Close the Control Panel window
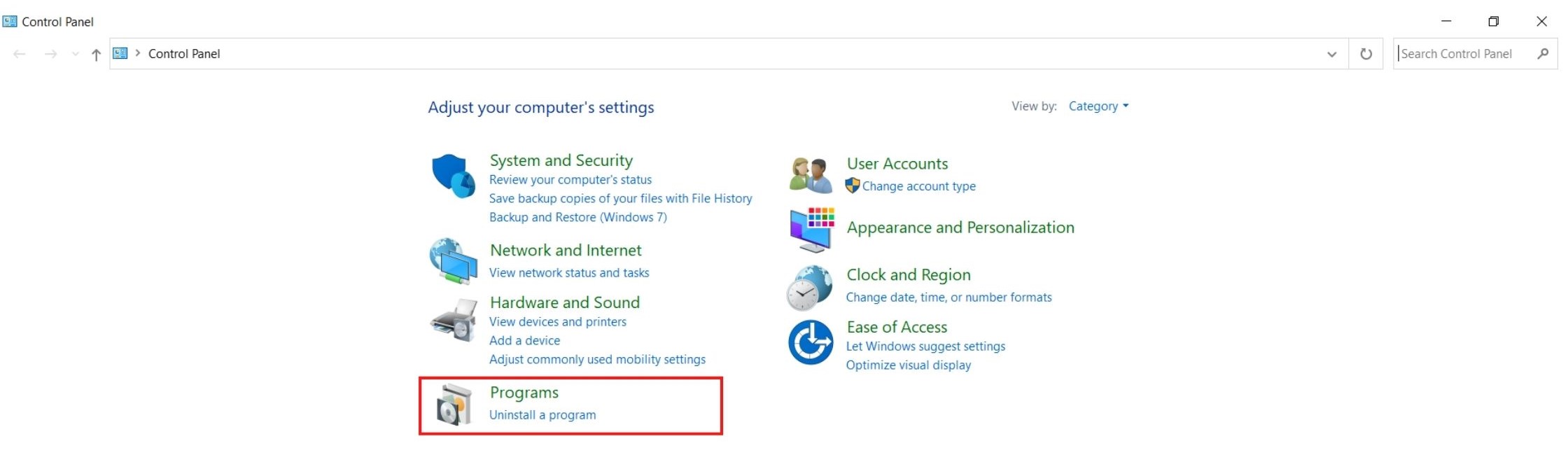 [1541, 21]
